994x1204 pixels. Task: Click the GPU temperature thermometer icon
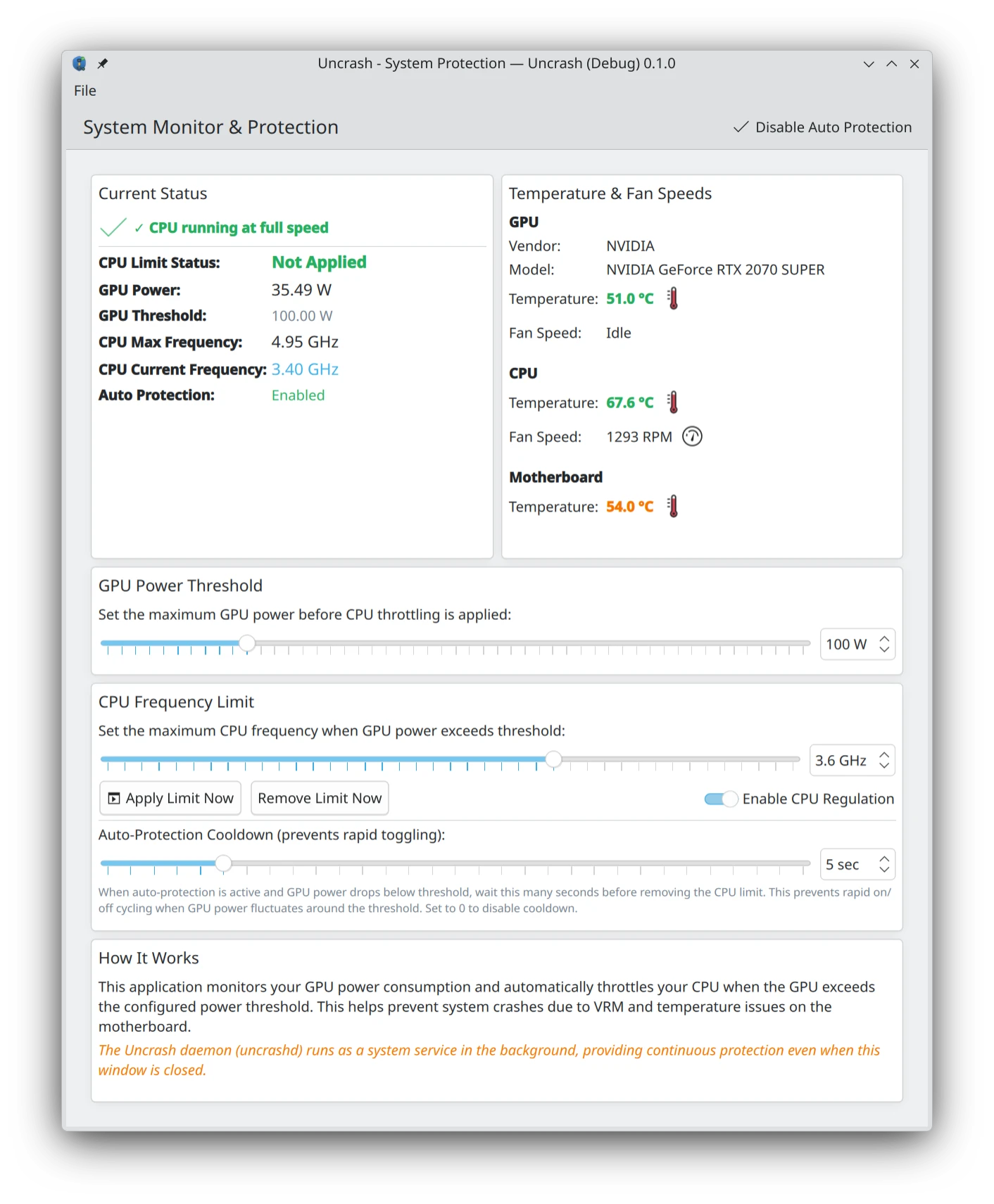click(672, 298)
